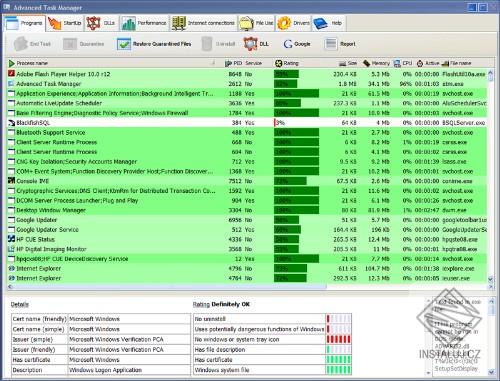Click 'Cert name (friendly)' detail row
The image size is (500, 381).
click(x=101, y=319)
